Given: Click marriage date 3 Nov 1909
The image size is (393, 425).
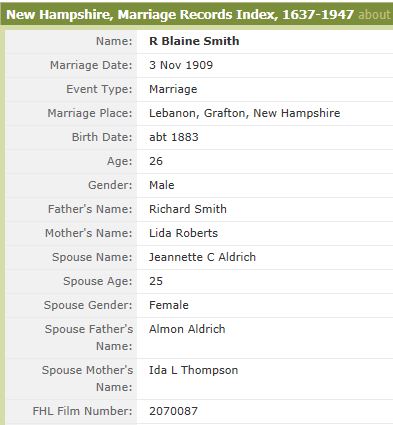Looking at the screenshot, I should point(181,65).
